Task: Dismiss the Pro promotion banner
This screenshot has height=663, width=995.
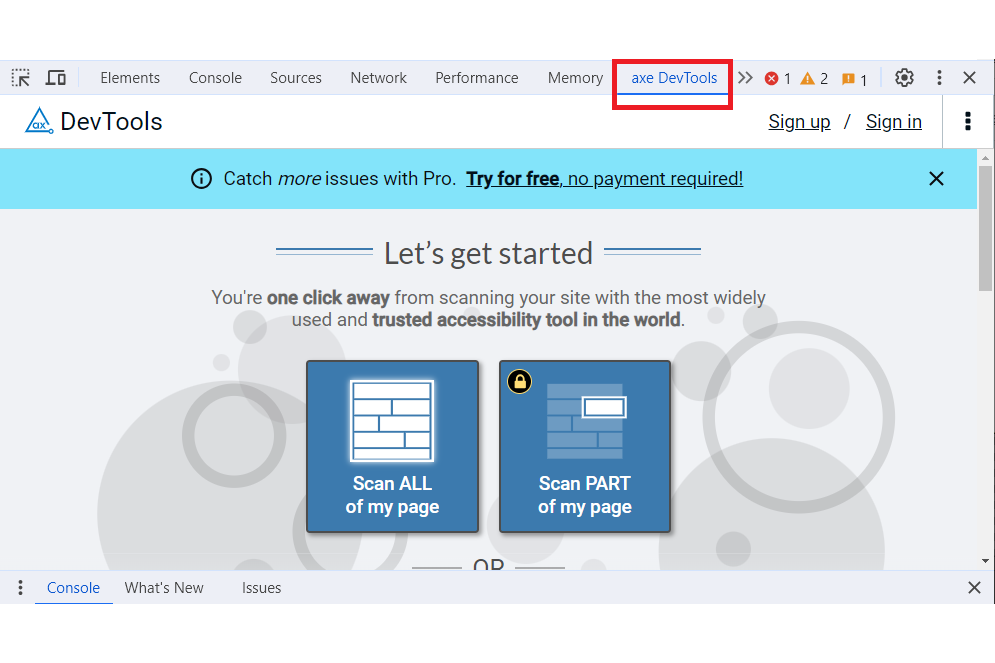Action: [936, 179]
